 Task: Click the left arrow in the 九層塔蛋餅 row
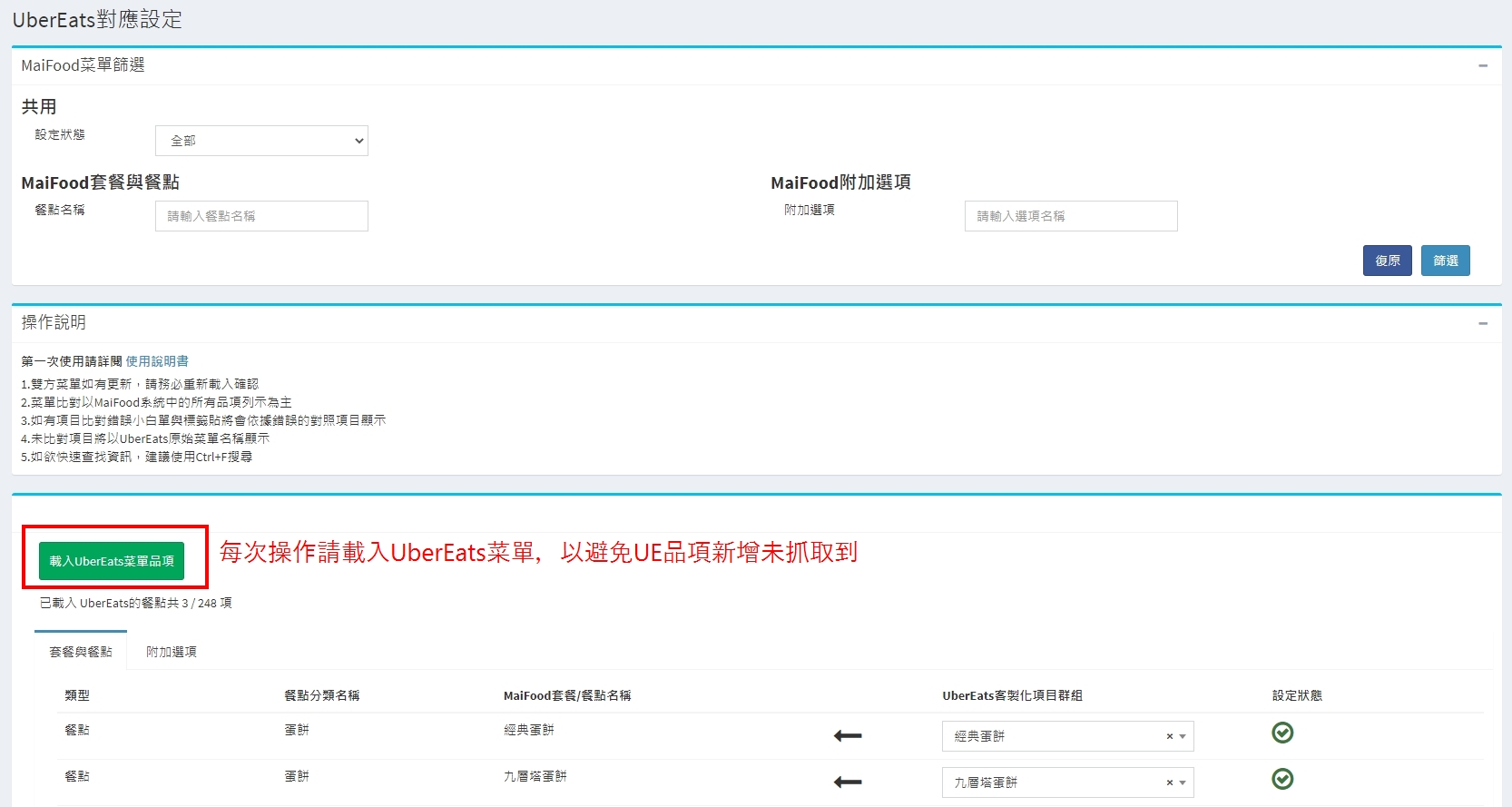click(x=847, y=782)
